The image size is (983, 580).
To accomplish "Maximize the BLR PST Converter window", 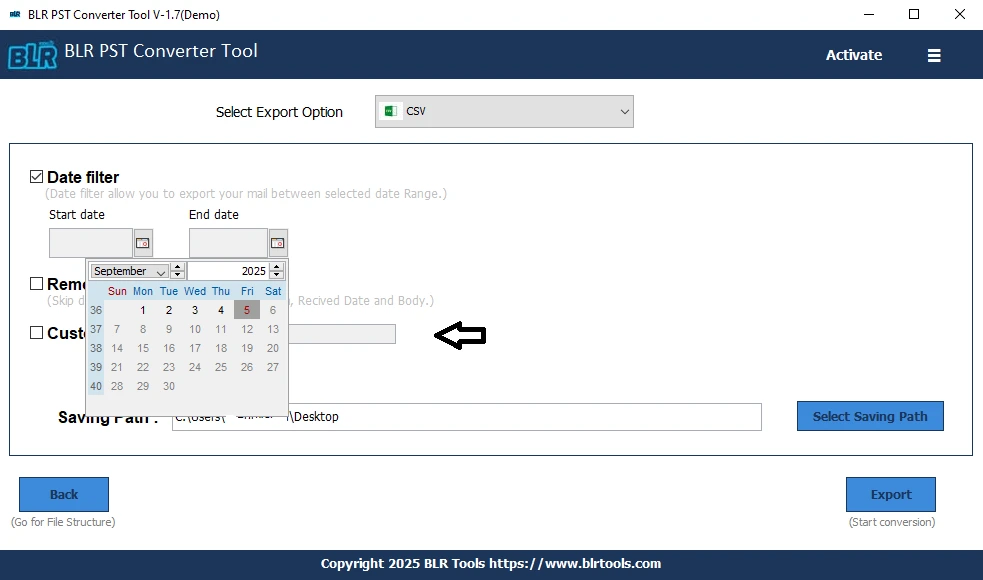I will click(914, 14).
